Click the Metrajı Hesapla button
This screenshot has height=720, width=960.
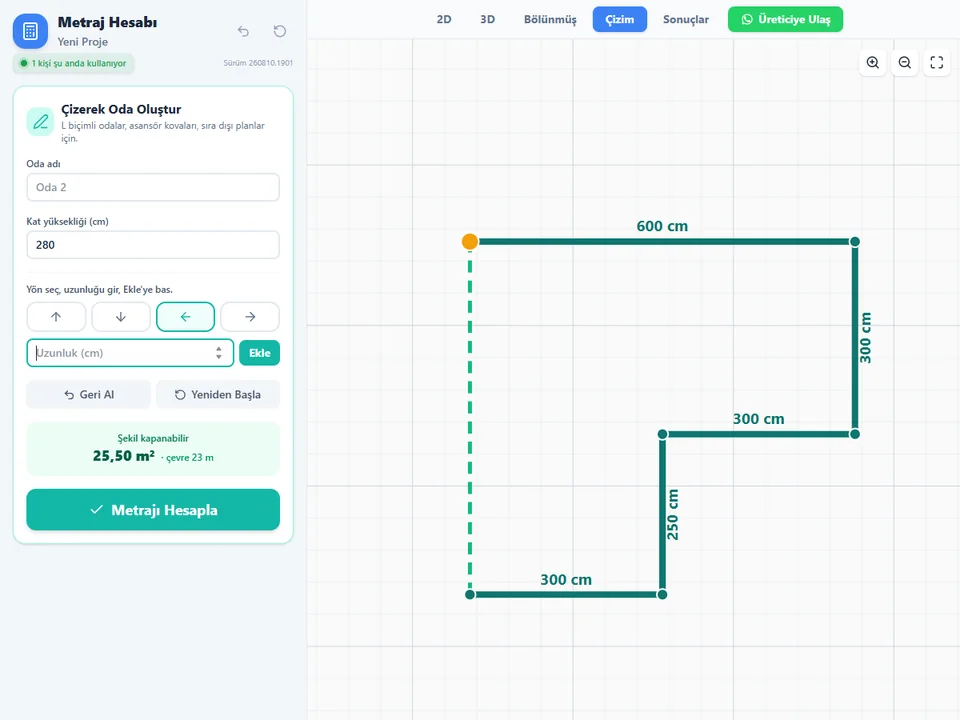[153, 509]
